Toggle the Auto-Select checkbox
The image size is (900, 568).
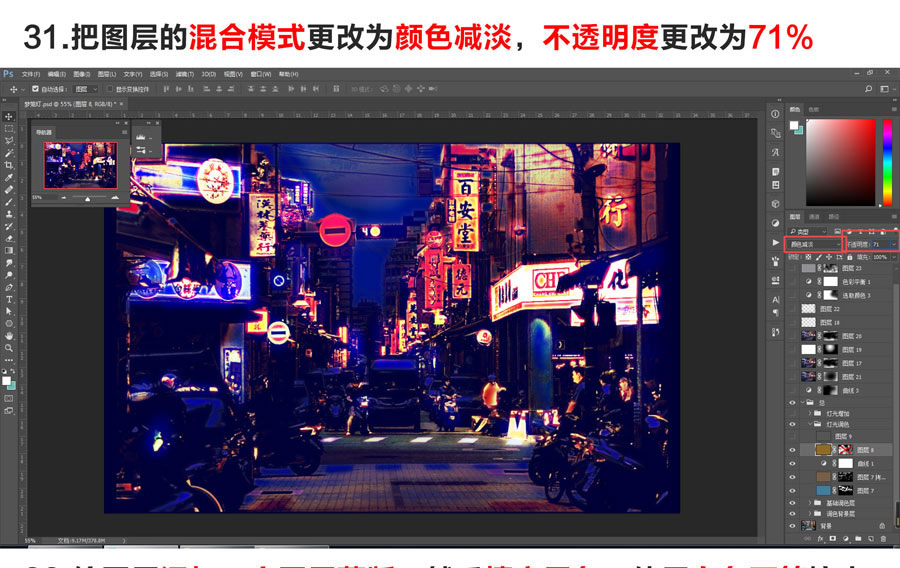pyautogui.click(x=36, y=89)
